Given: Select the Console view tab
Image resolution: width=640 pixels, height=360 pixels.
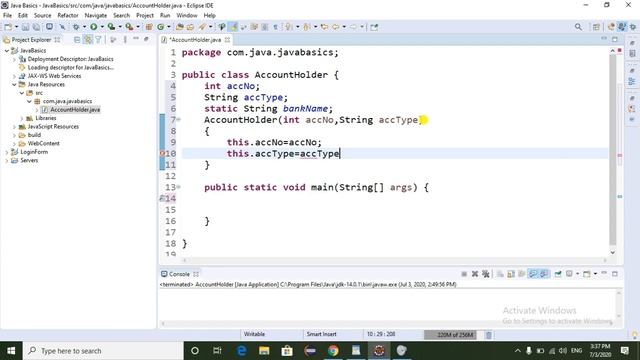Looking at the screenshot, I should pyautogui.click(x=179, y=274).
